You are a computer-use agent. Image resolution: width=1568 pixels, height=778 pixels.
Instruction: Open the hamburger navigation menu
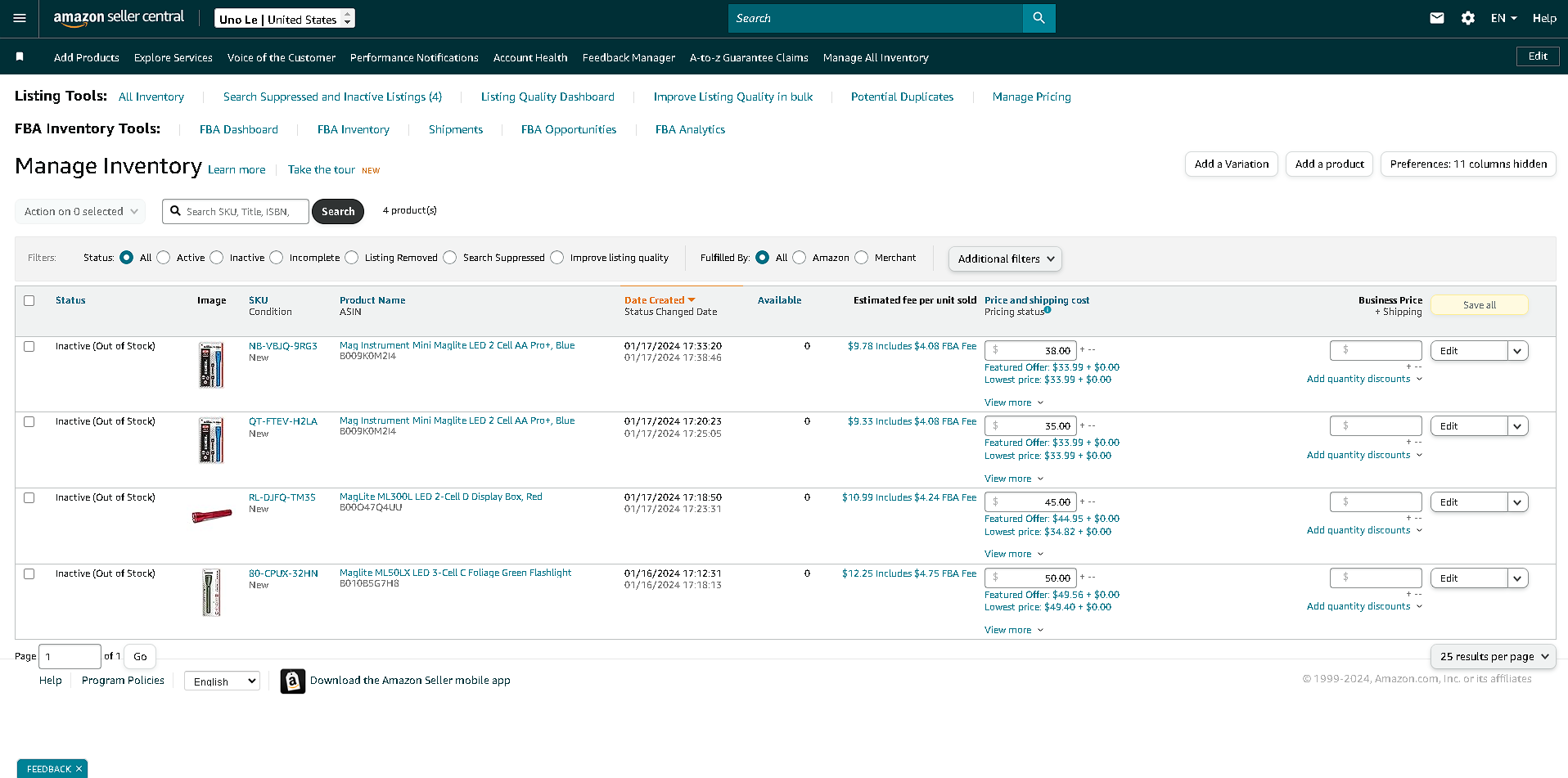20,18
